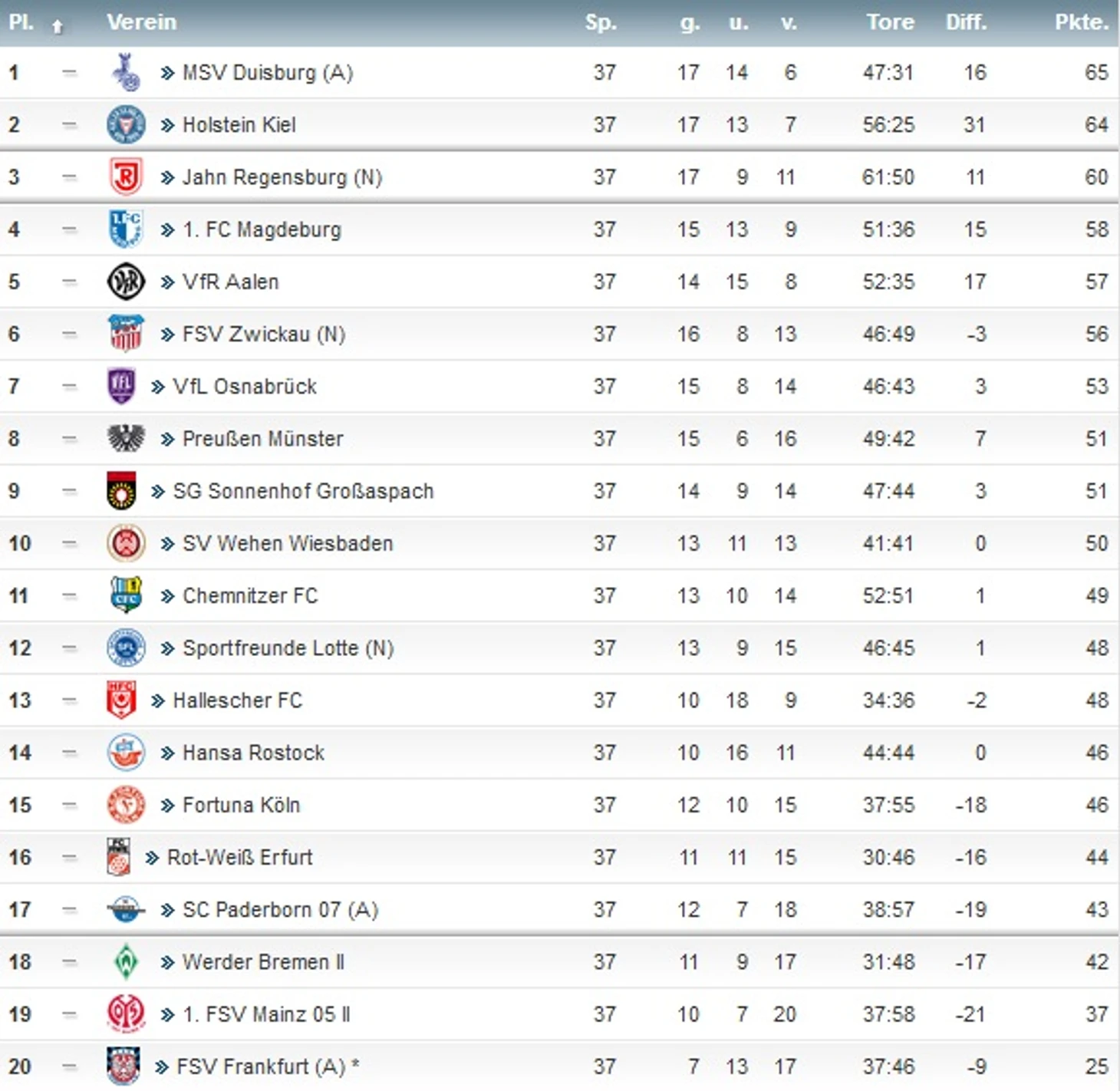Click the Chemnitzer FC club crest
The height and width of the screenshot is (1091, 1120).
[x=126, y=595]
